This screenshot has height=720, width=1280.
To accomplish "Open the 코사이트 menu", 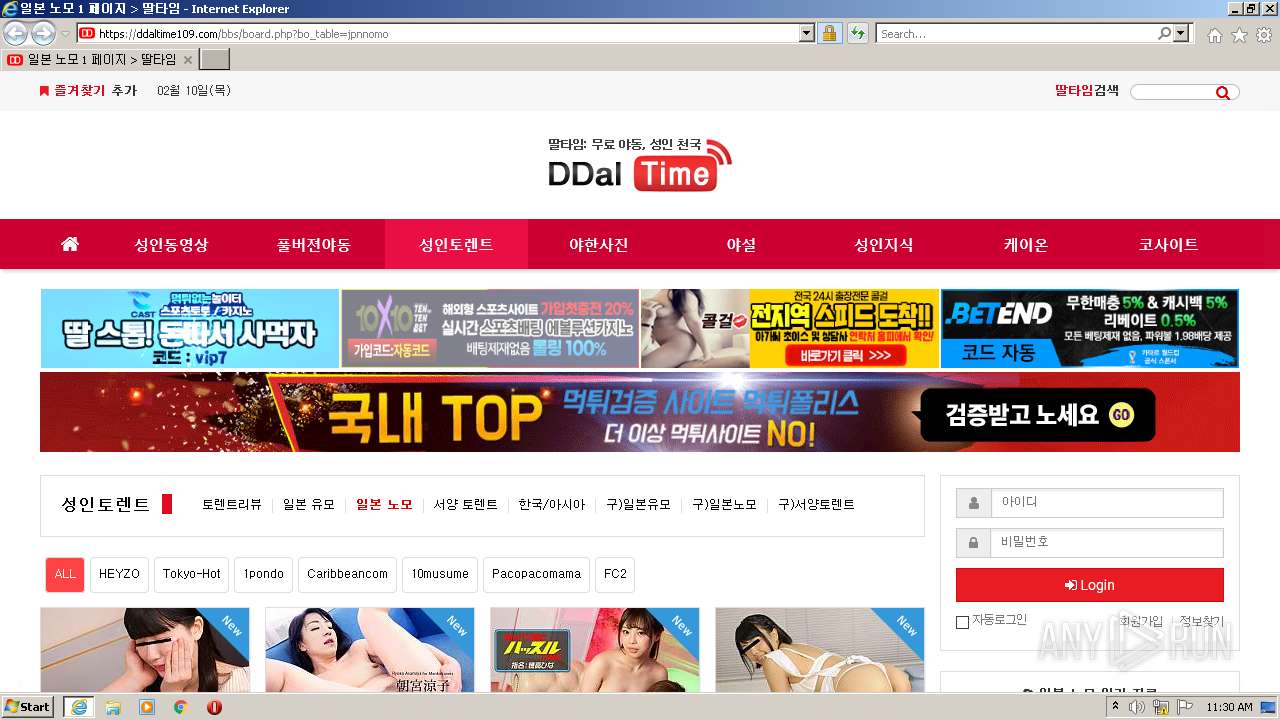I will [x=1168, y=244].
